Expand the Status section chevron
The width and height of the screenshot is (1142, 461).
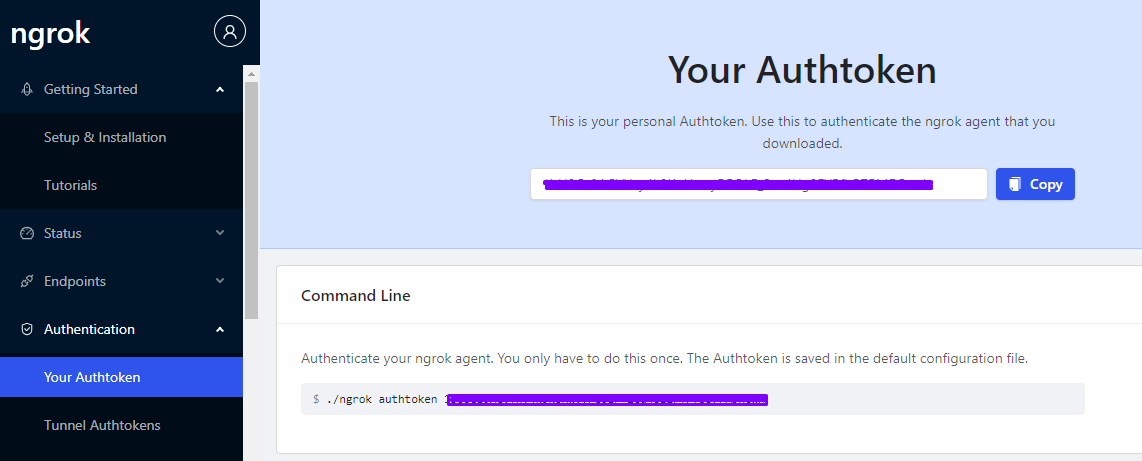coord(220,233)
